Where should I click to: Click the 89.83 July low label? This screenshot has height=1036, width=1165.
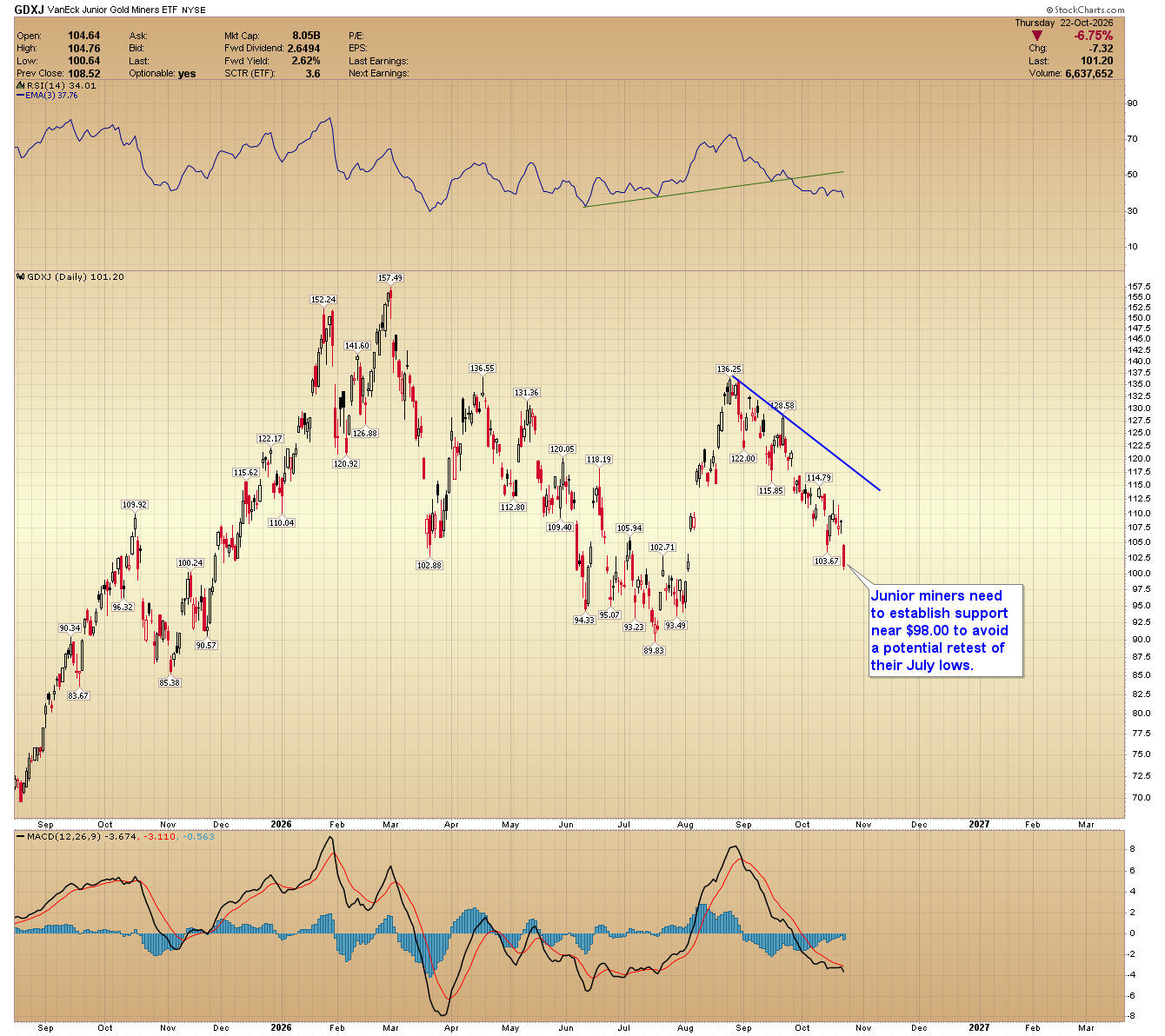tap(654, 650)
